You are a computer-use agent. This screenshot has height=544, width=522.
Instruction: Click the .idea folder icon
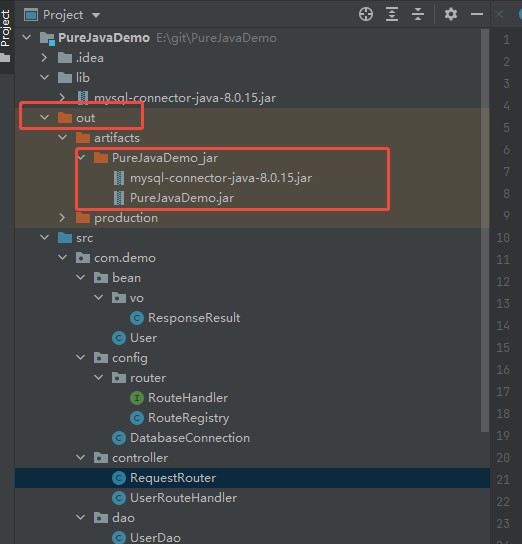point(65,58)
